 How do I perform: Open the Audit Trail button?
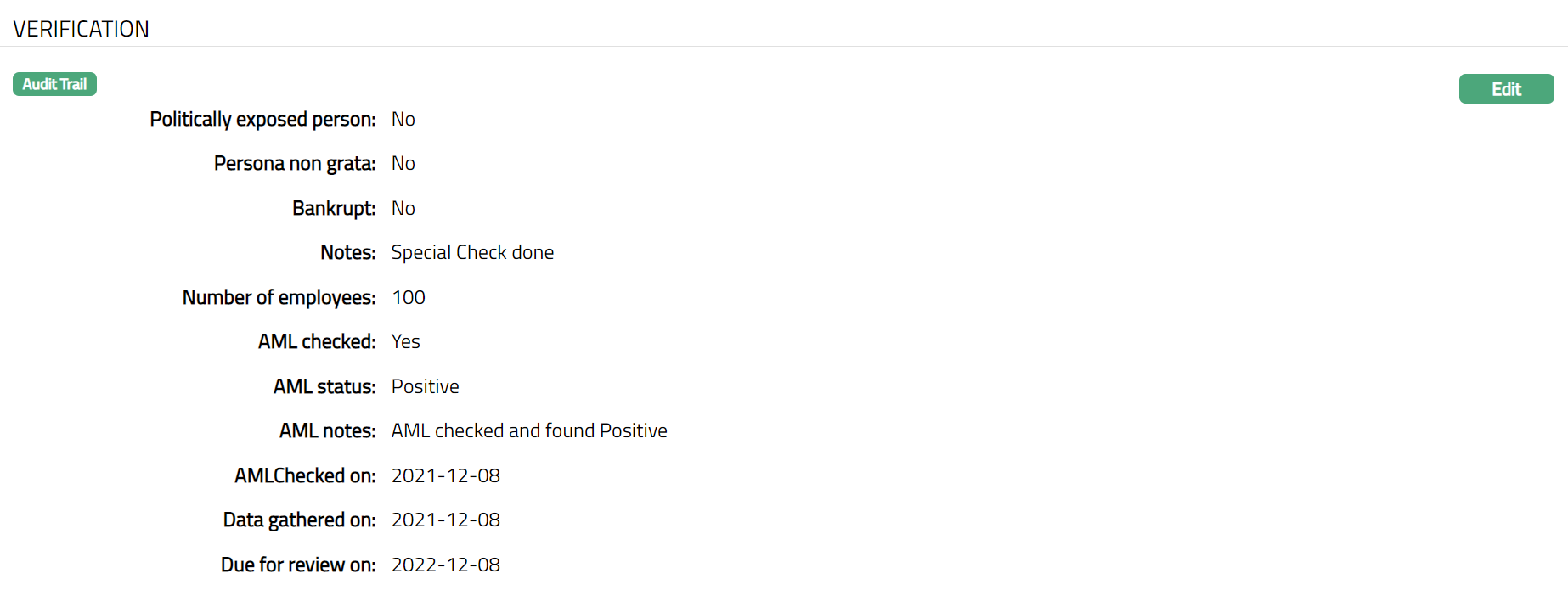(x=54, y=84)
